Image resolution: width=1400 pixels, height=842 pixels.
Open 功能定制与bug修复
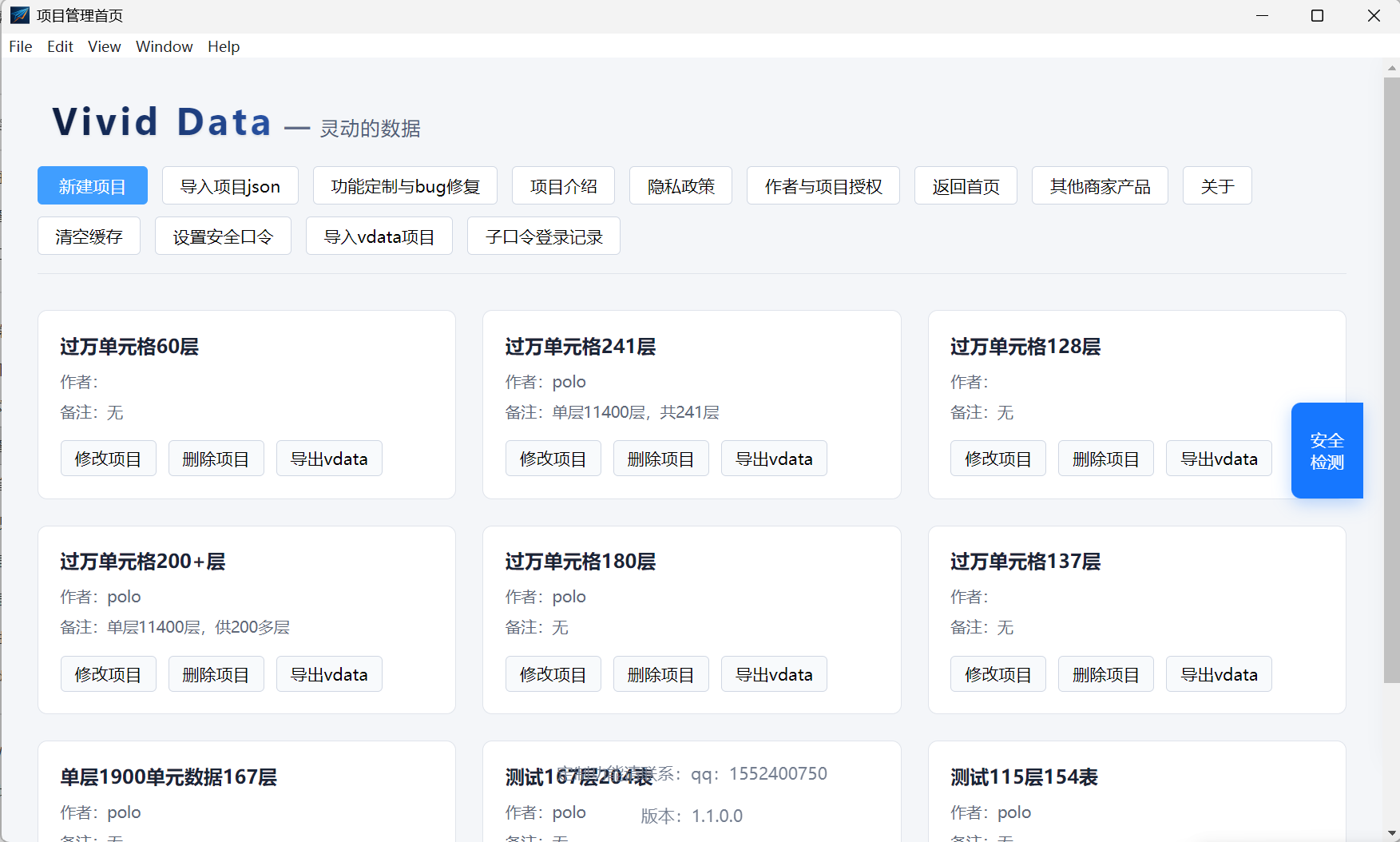pos(405,185)
